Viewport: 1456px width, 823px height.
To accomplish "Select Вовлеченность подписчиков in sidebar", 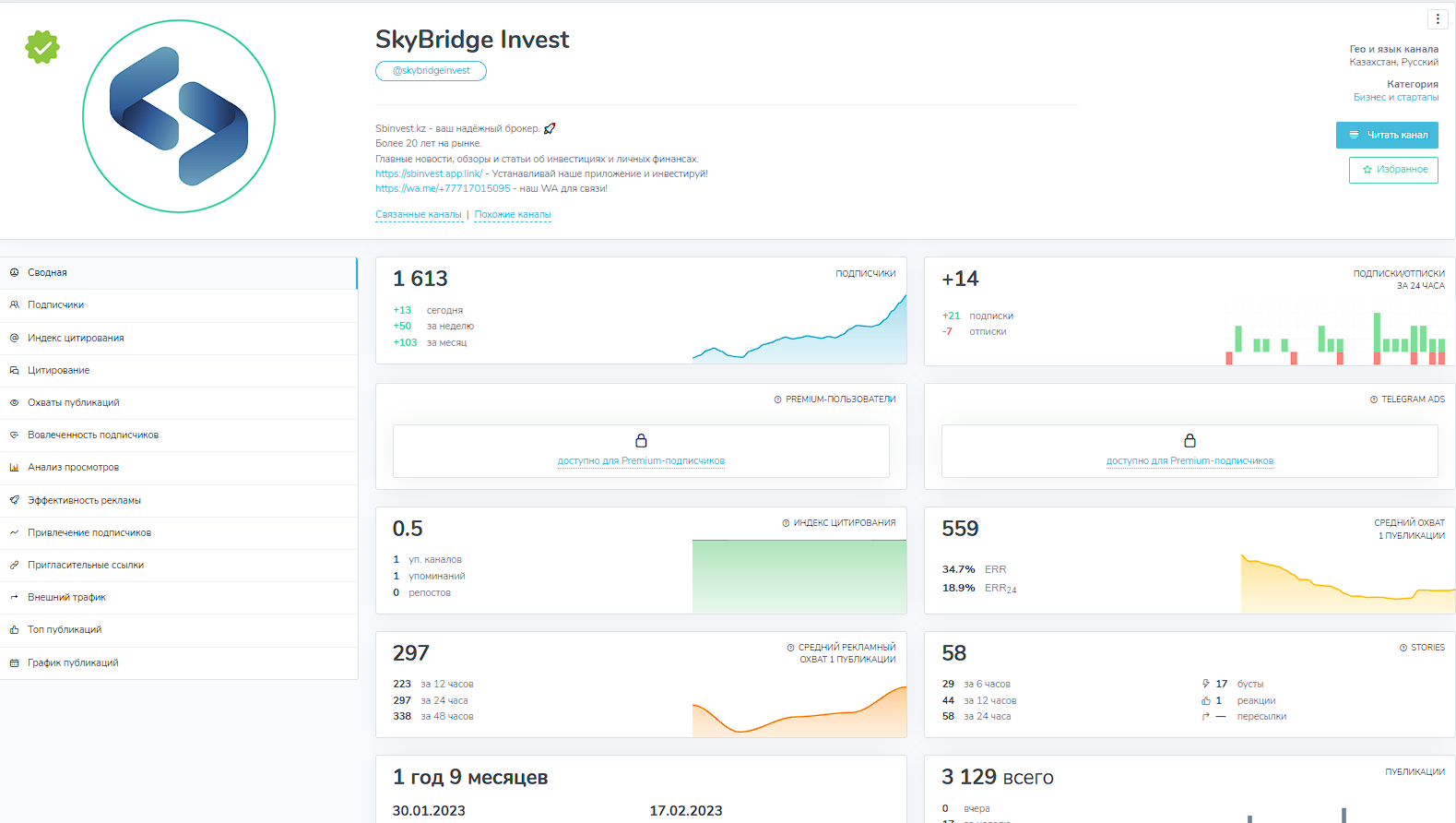I will [178, 435].
